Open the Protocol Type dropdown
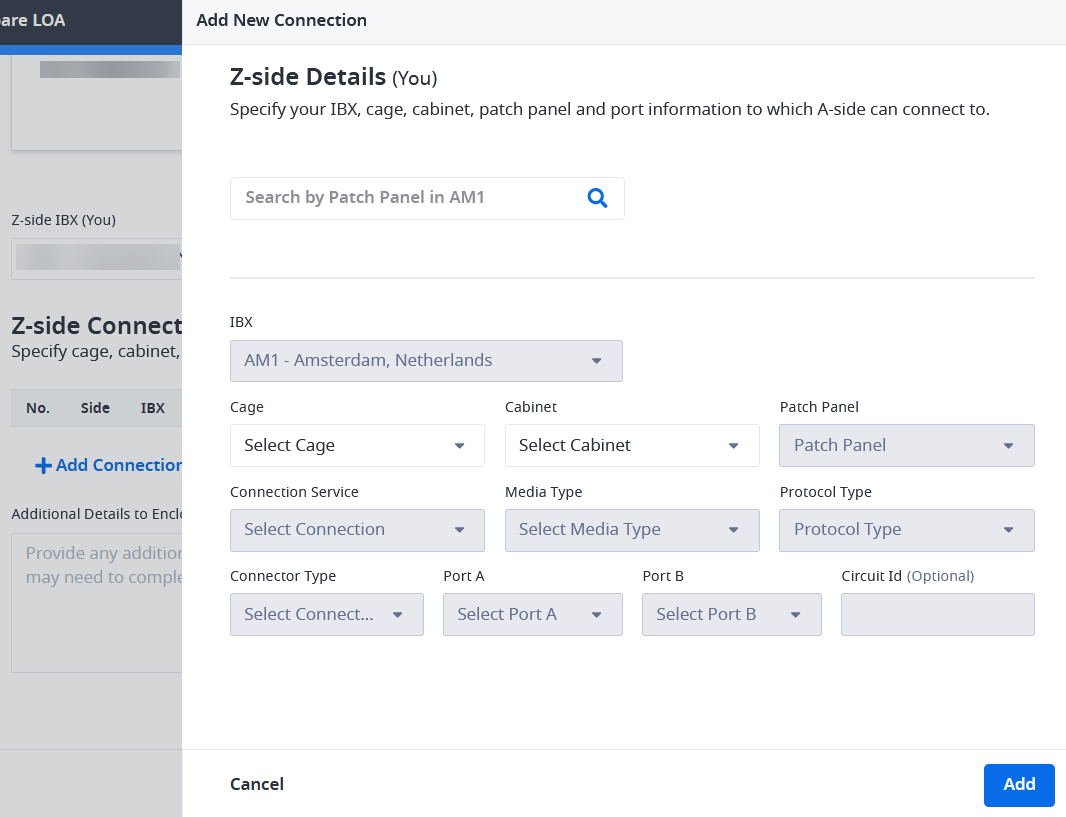 pyautogui.click(x=906, y=530)
